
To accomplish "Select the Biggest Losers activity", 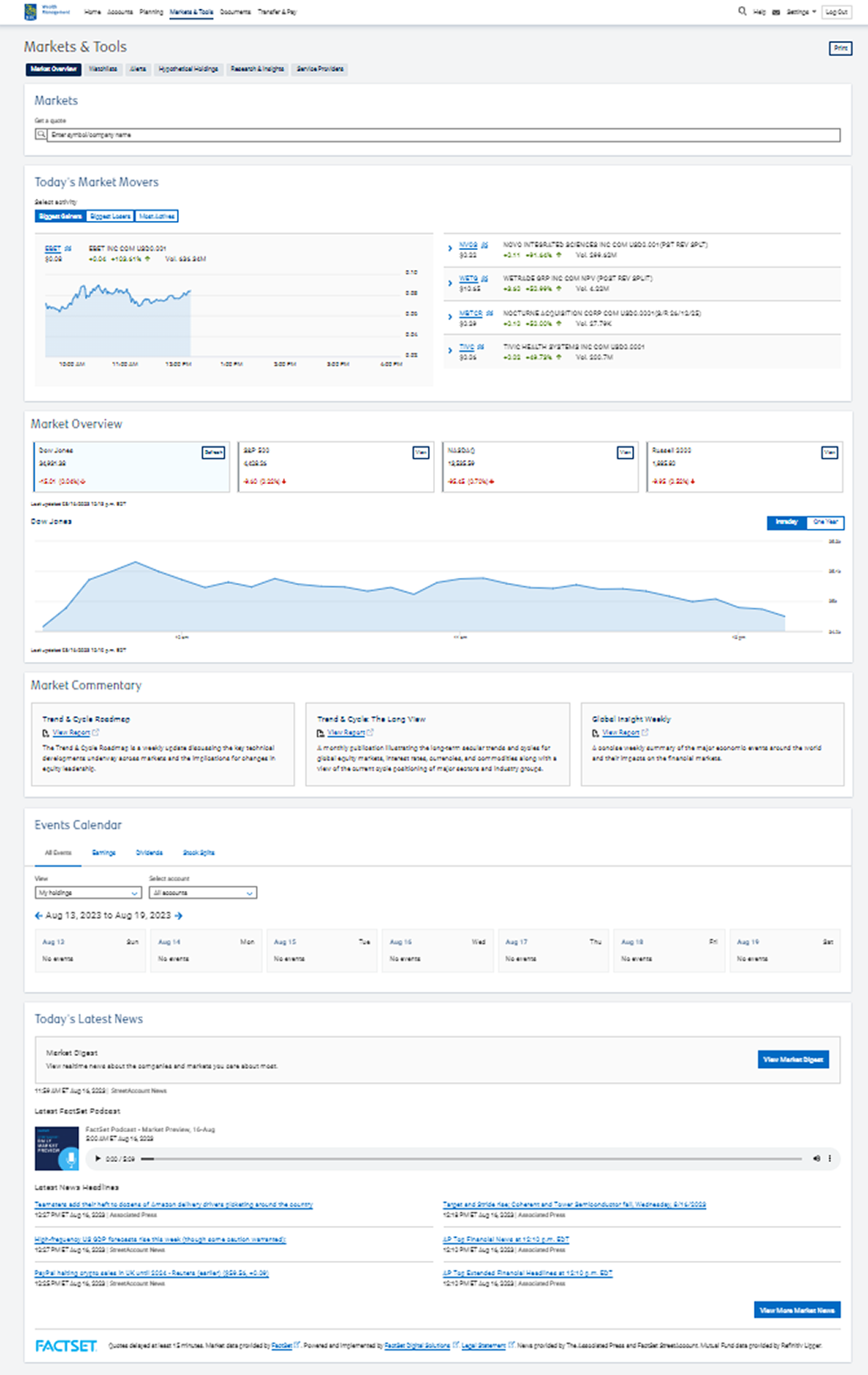I will (110, 217).
